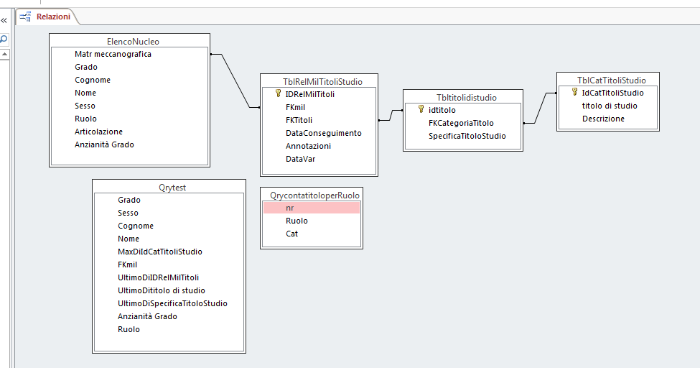Screen dimensions: 700x368
Task: Select Cognome field in ElencoNucleo
Action: point(92,80)
